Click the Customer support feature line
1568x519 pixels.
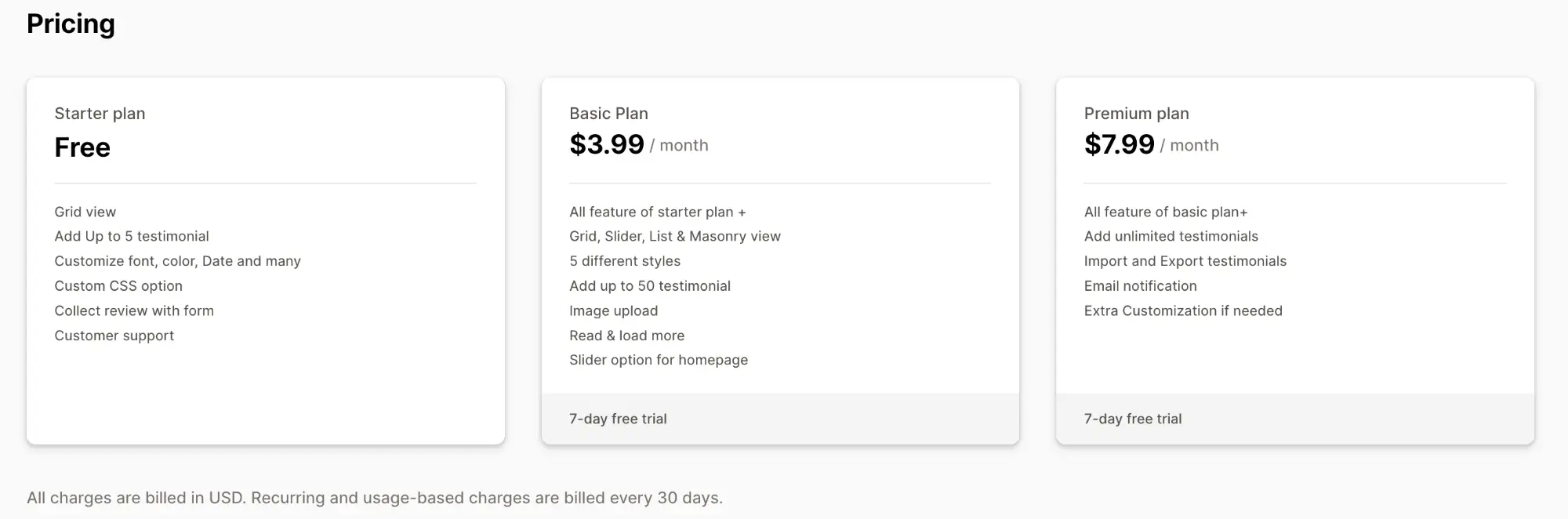pos(114,336)
